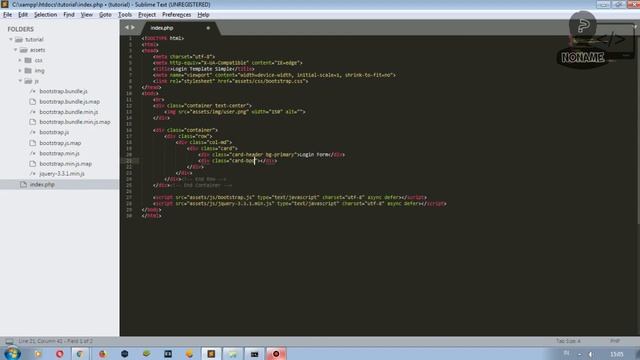Open bootstrap.js in the sidebar
The width and height of the screenshot is (640, 360).
tap(54, 133)
